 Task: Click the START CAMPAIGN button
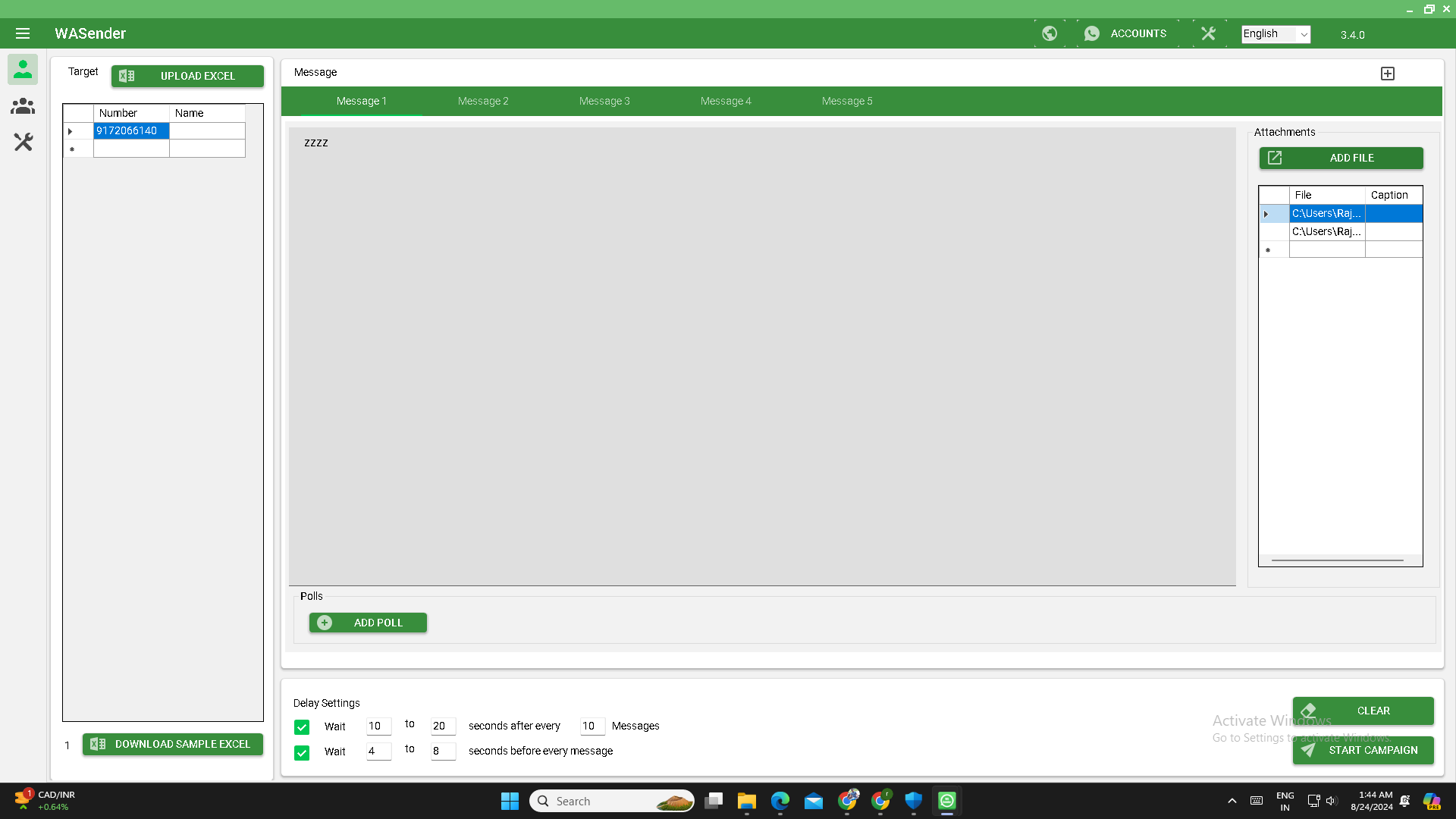pos(1363,750)
